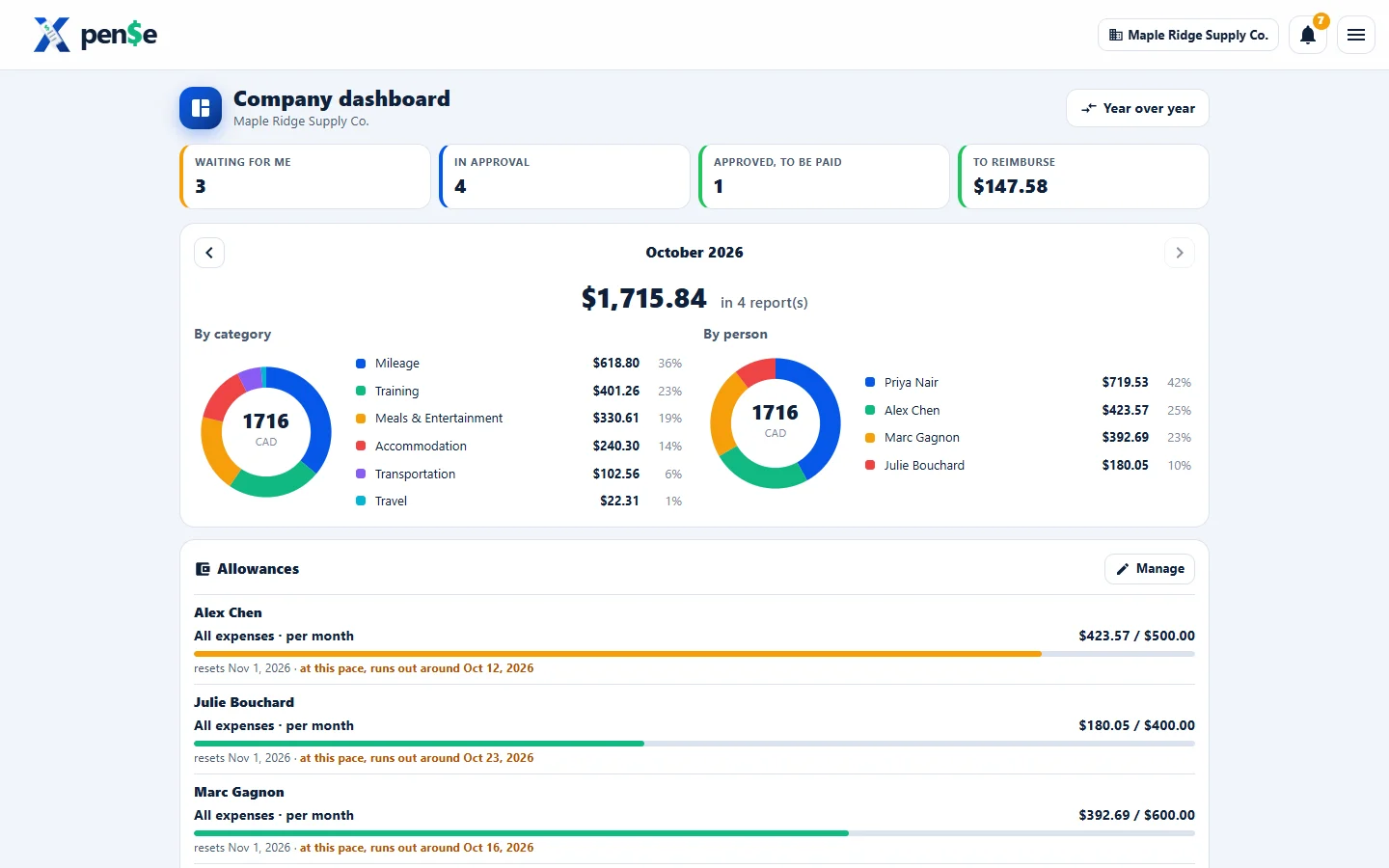
Task: Click the Travel teal legend swatch
Action: click(361, 501)
